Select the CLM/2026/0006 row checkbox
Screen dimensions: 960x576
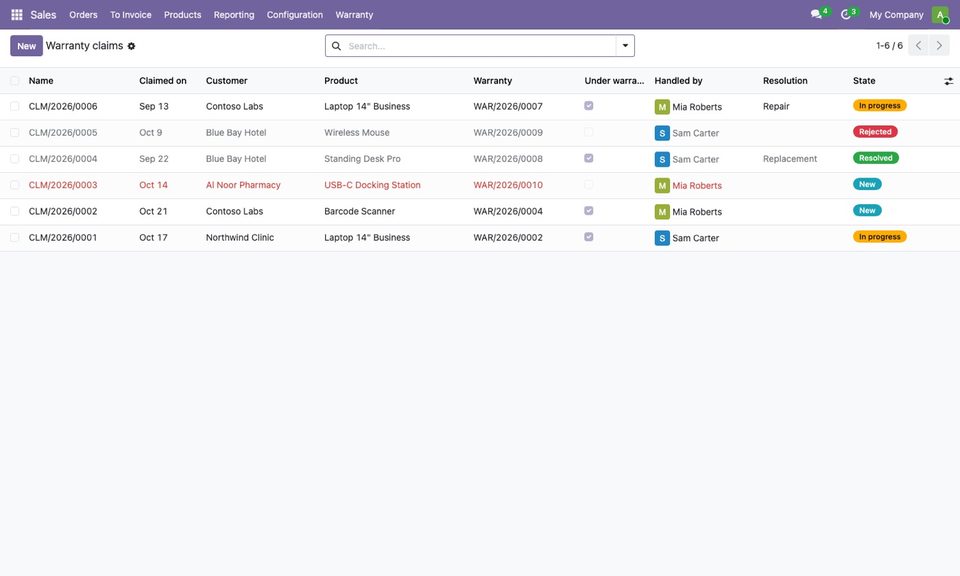pos(15,107)
